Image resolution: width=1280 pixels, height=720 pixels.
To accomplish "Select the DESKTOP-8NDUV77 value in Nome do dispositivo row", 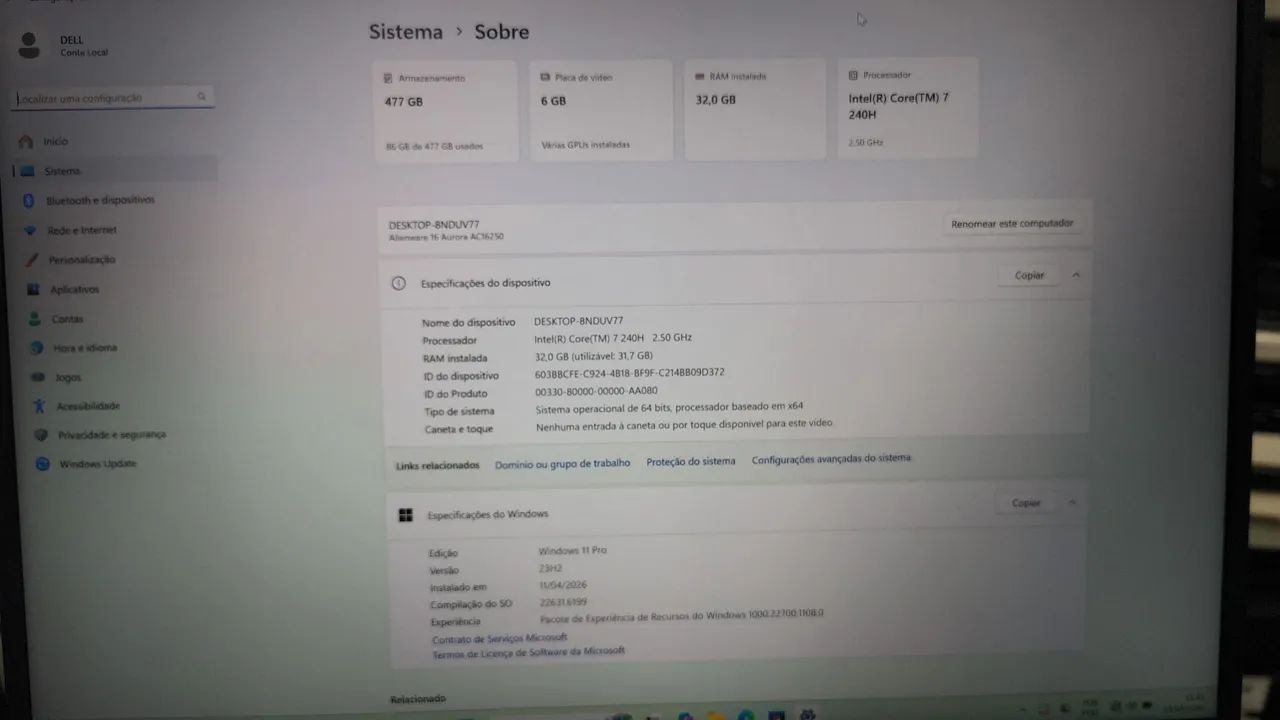I will 578,321.
